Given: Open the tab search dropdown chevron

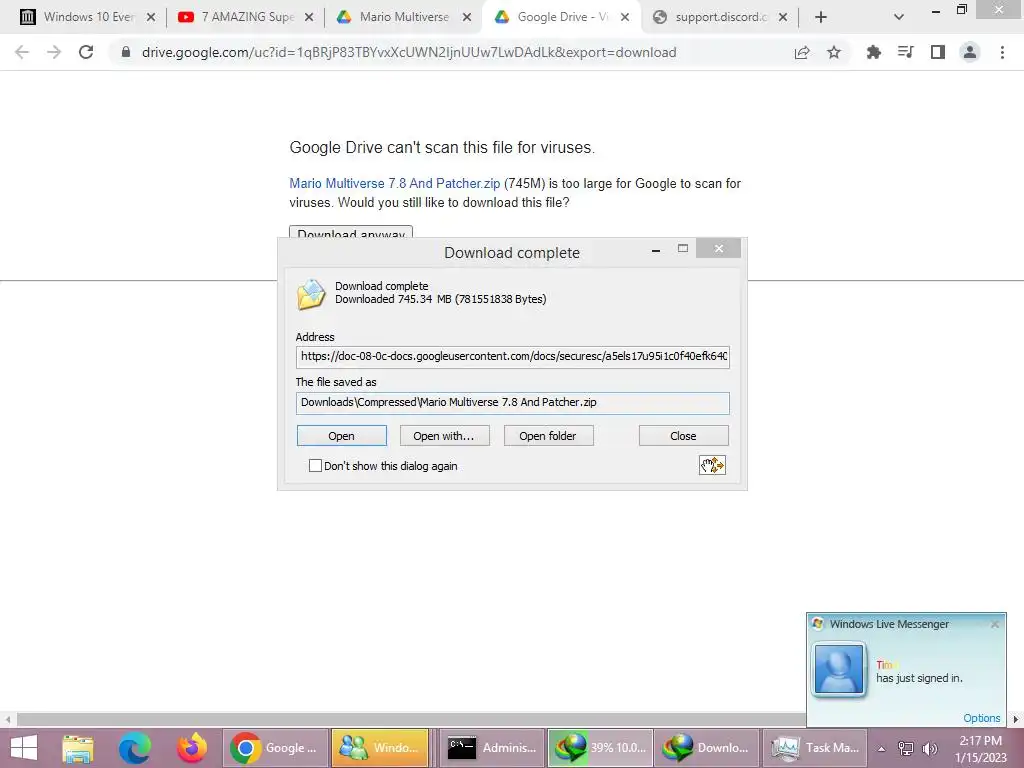Looking at the screenshot, I should tap(899, 18).
